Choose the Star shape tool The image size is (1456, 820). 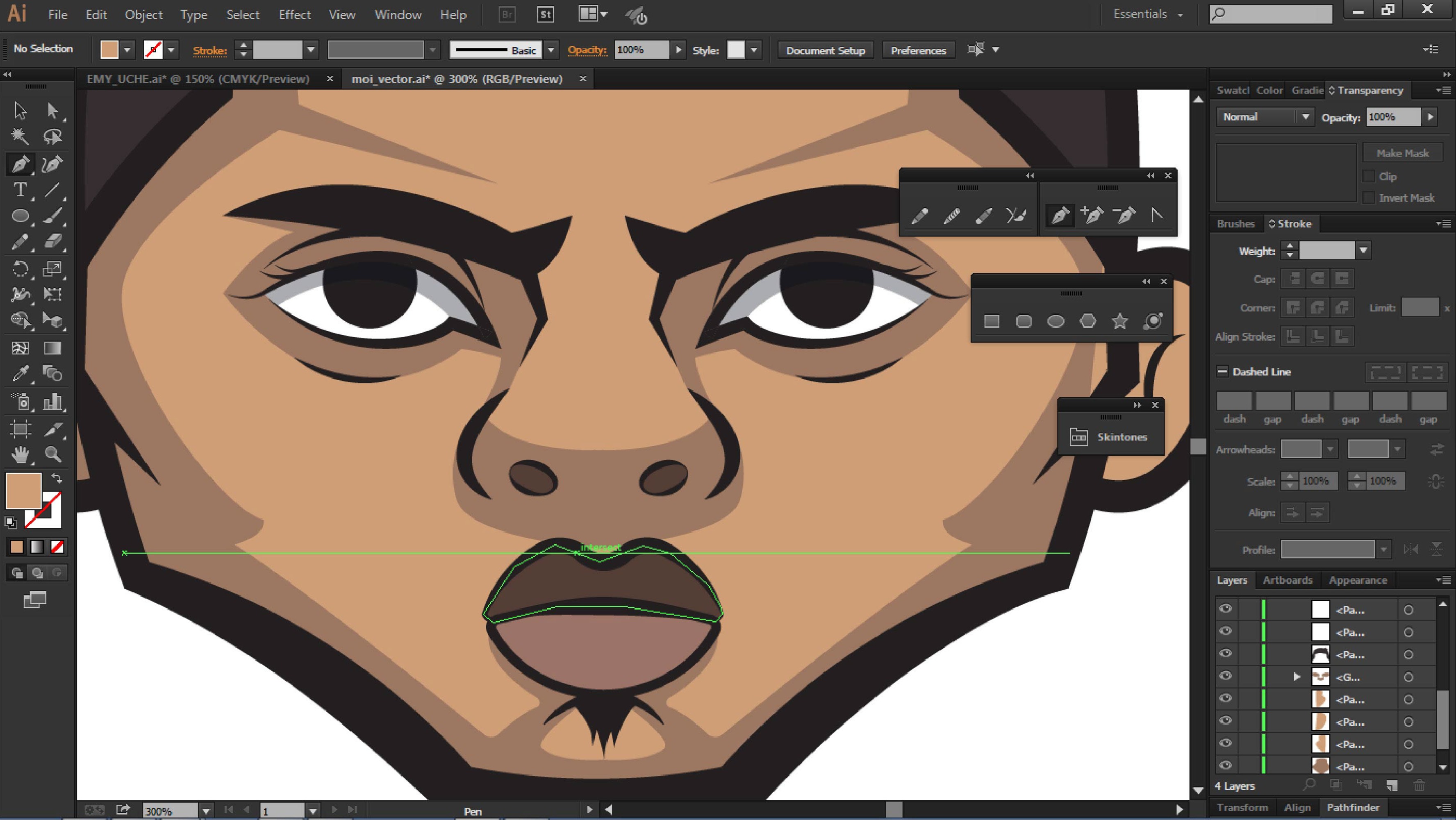tap(1120, 322)
